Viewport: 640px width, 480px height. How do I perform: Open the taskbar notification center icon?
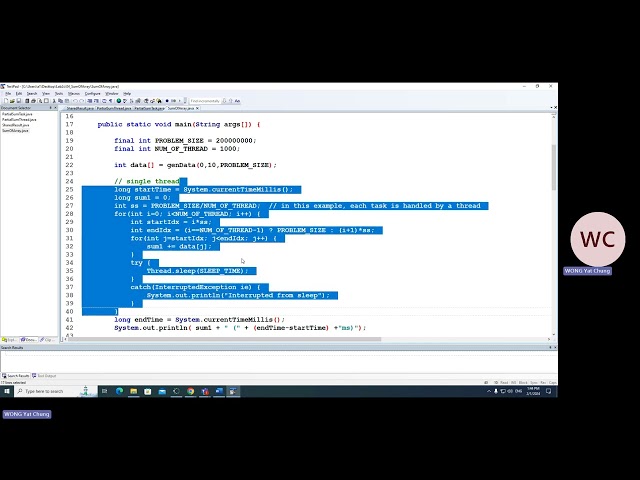549,391
